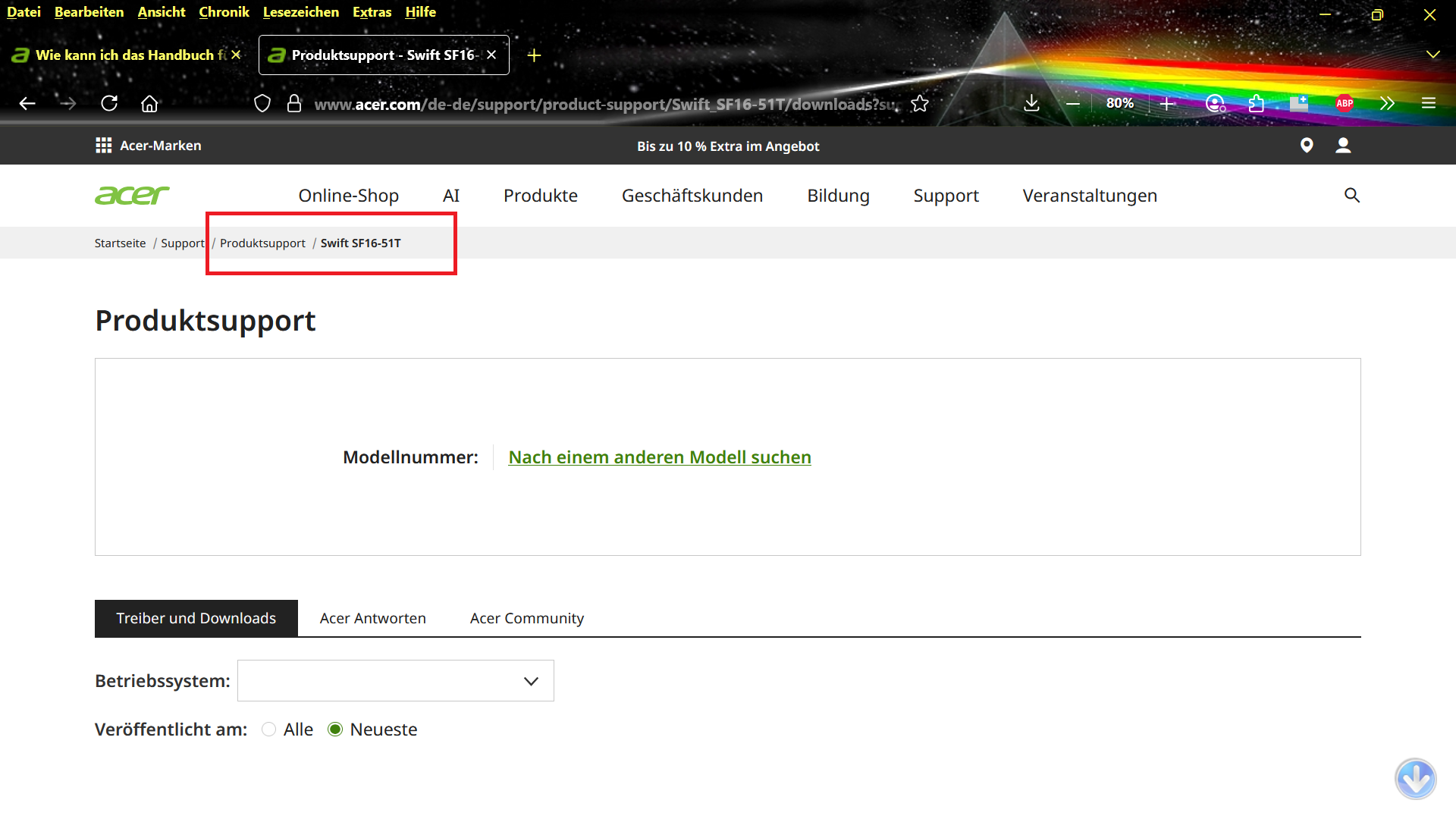Open the Bearbeiten menu
Screen dimensions: 1456x819
click(x=89, y=12)
